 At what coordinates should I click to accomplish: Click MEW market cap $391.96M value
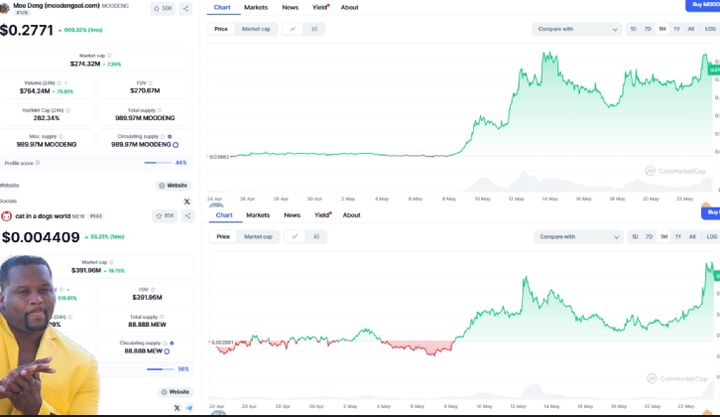tap(86, 270)
